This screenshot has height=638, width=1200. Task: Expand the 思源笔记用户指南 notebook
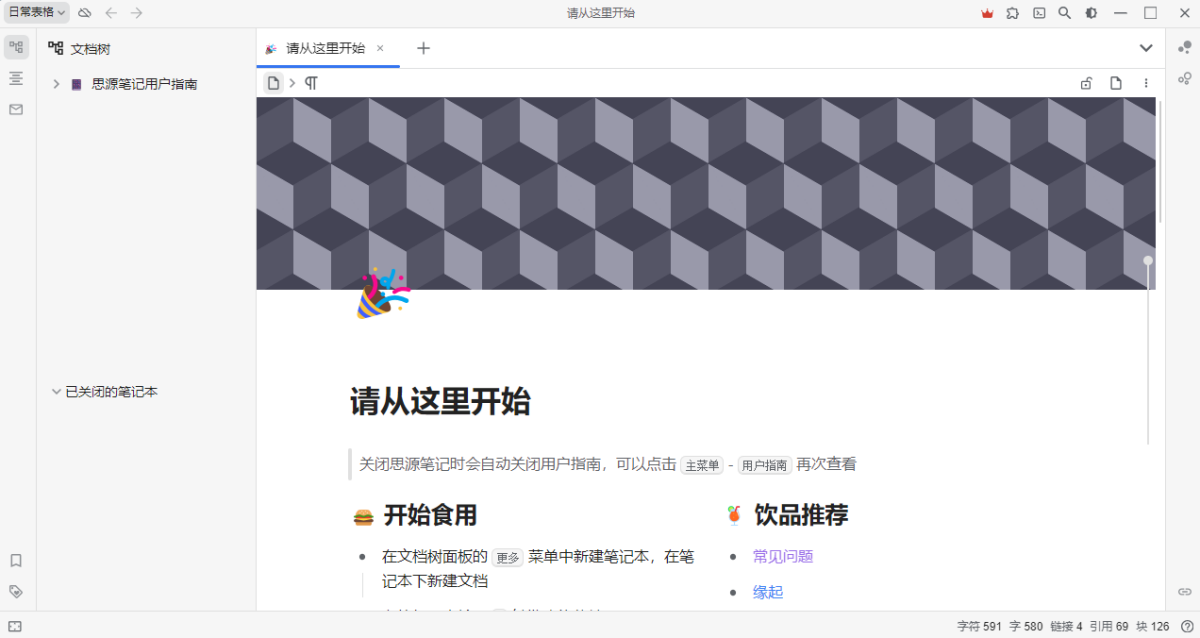click(x=56, y=84)
